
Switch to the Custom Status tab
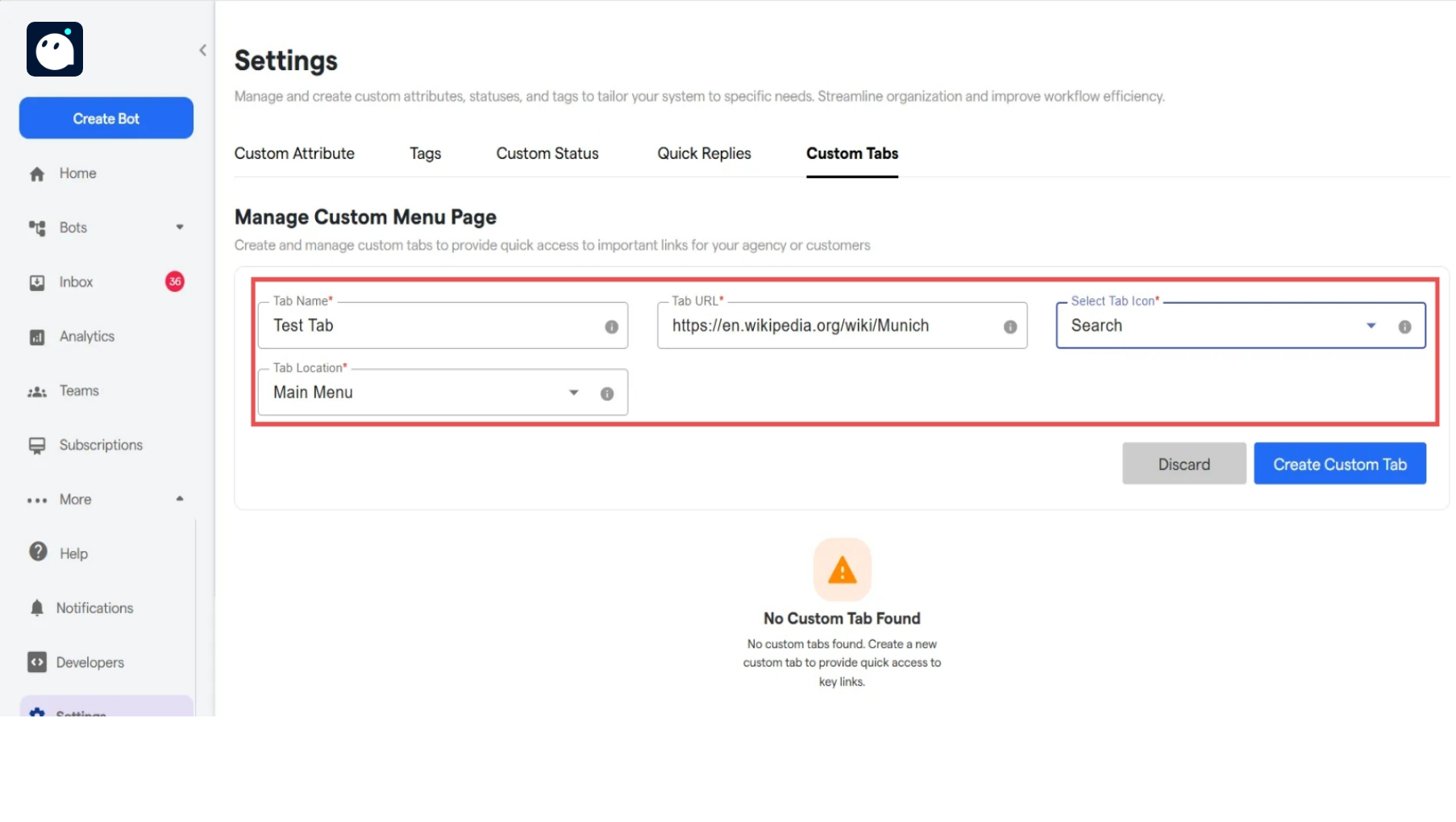click(x=547, y=153)
